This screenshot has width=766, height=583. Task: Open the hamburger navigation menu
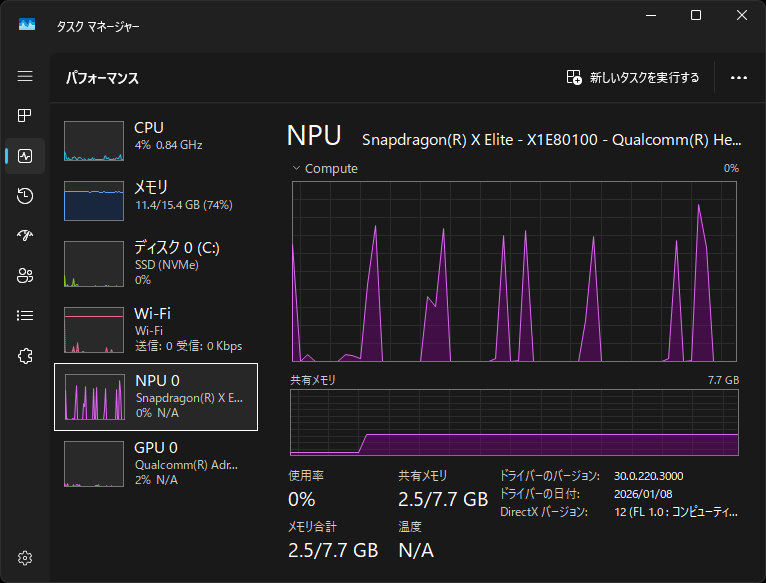coord(25,76)
